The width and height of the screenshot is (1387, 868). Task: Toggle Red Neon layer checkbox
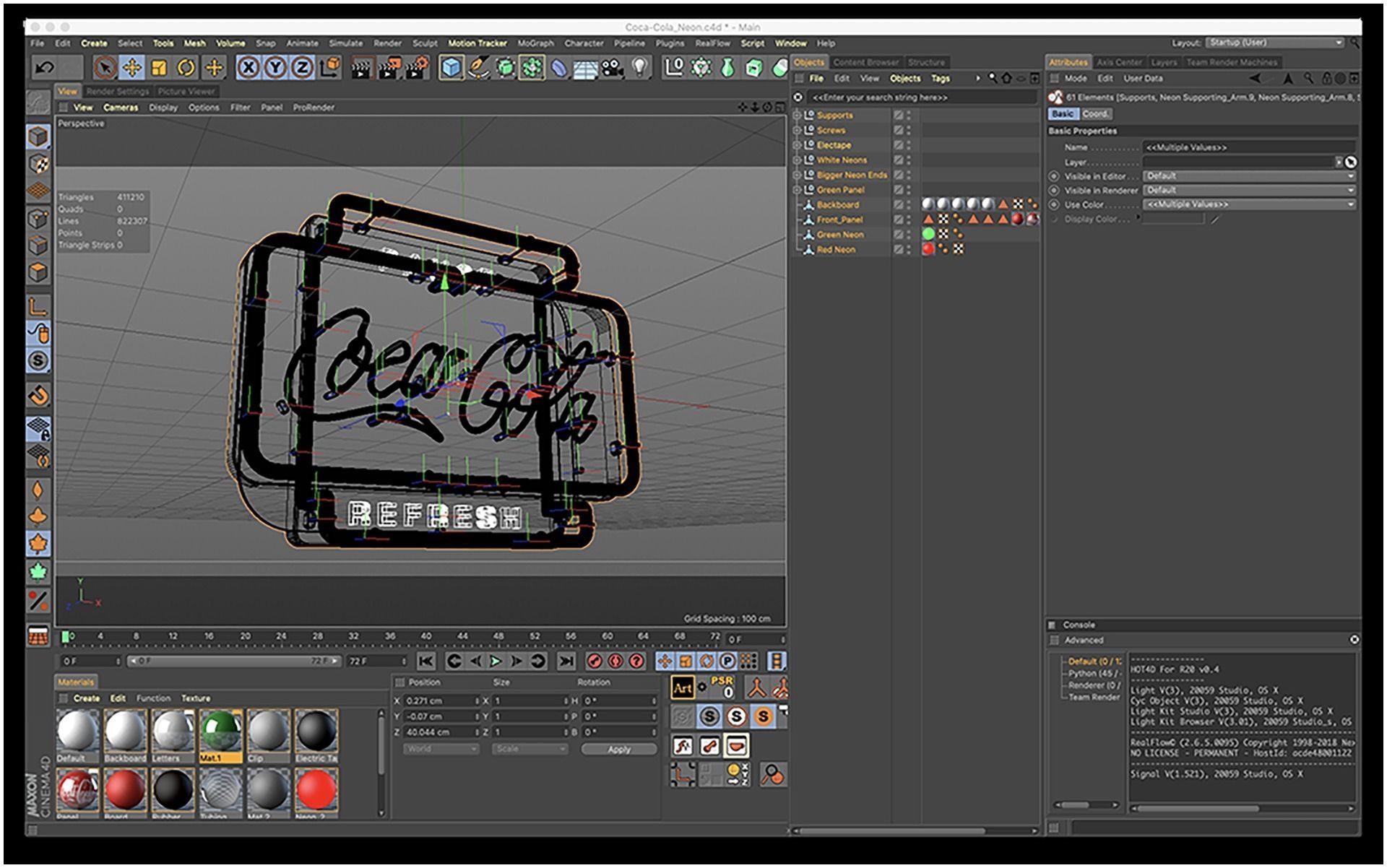(898, 249)
